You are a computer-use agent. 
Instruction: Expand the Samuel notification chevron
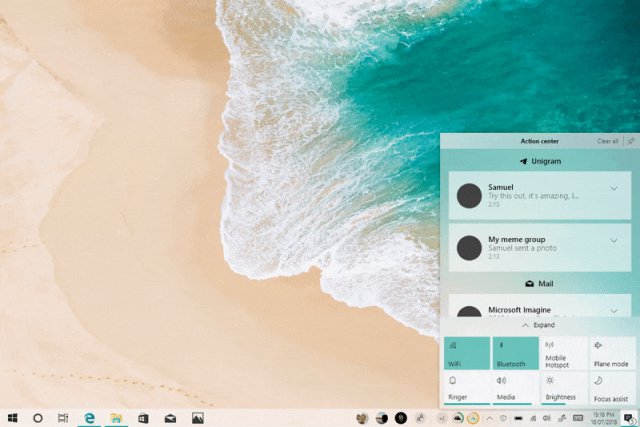coord(614,188)
